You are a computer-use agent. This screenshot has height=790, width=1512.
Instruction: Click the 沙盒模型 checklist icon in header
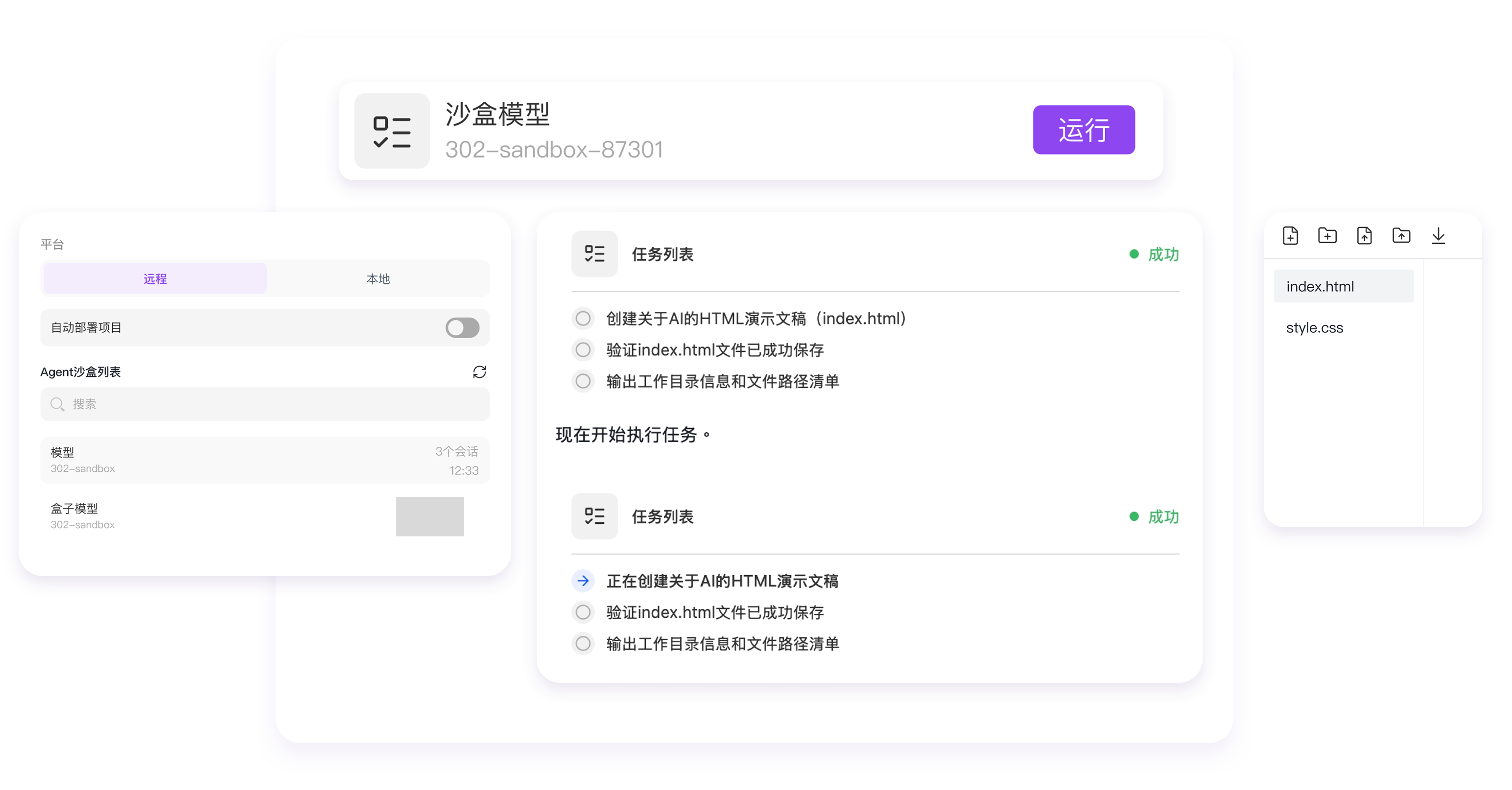[392, 131]
